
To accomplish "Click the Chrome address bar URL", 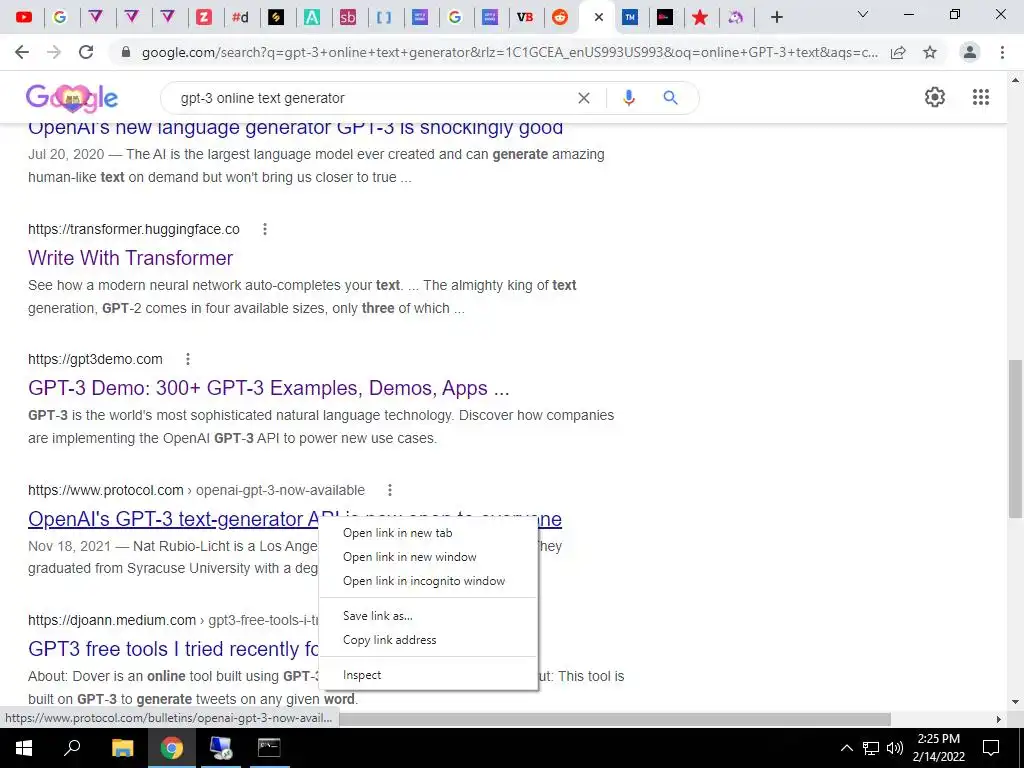I will (x=509, y=52).
